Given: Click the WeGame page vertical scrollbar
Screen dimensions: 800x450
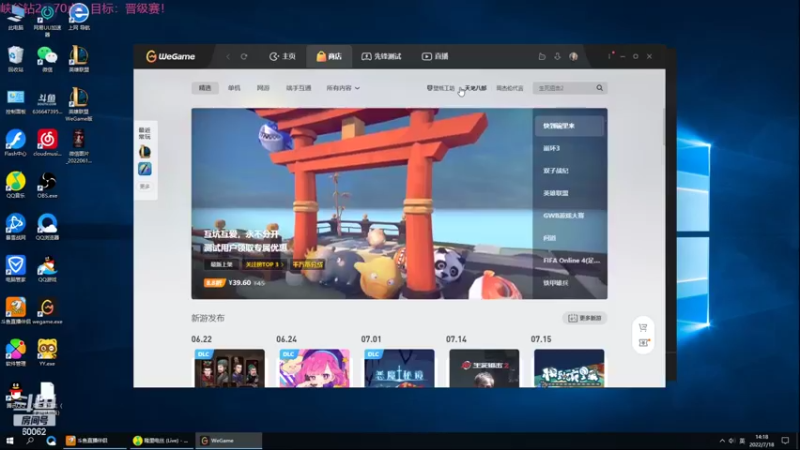Looking at the screenshot, I should click(x=664, y=127).
